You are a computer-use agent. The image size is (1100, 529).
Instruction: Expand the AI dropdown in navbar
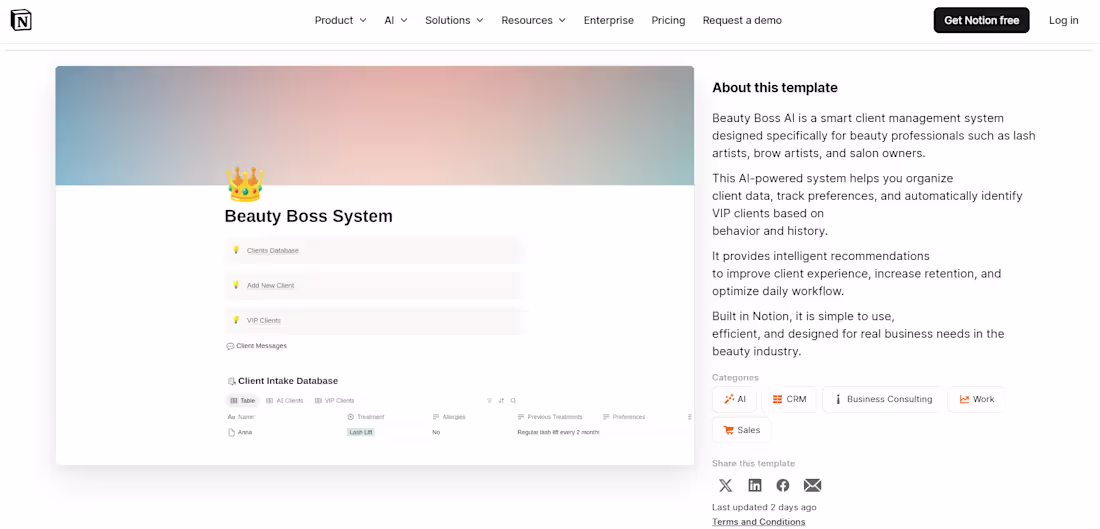pos(396,20)
